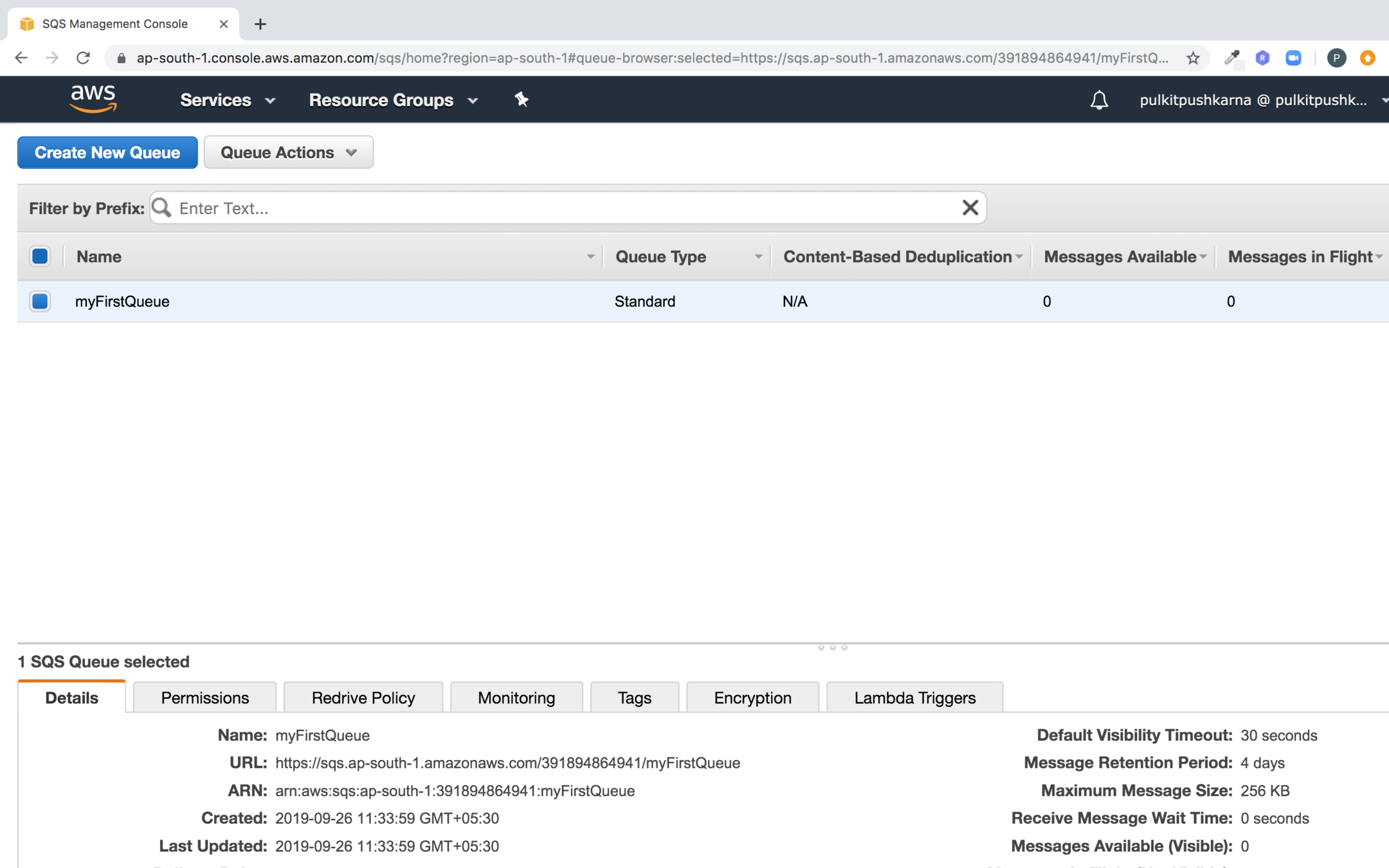
Task: Open the Resource Groups dropdown
Action: (x=393, y=100)
